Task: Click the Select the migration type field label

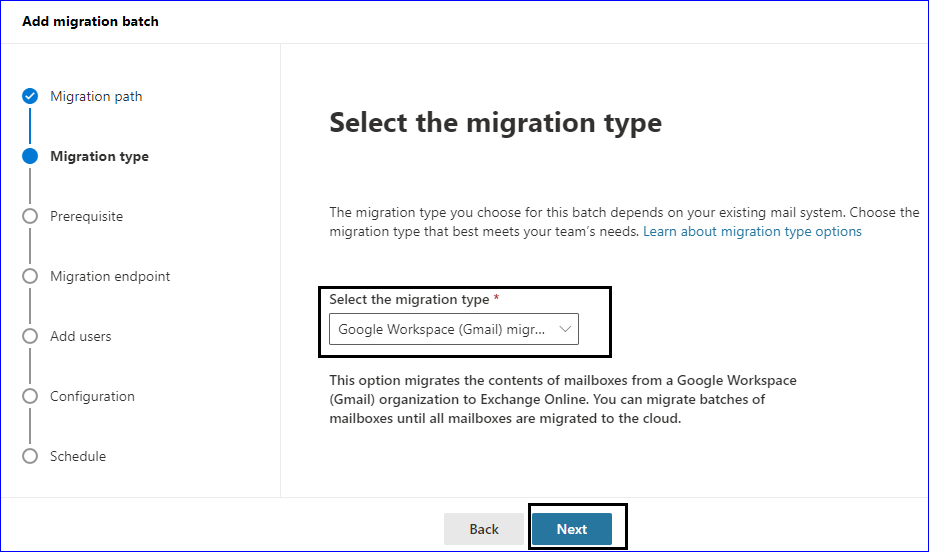Action: (x=409, y=300)
